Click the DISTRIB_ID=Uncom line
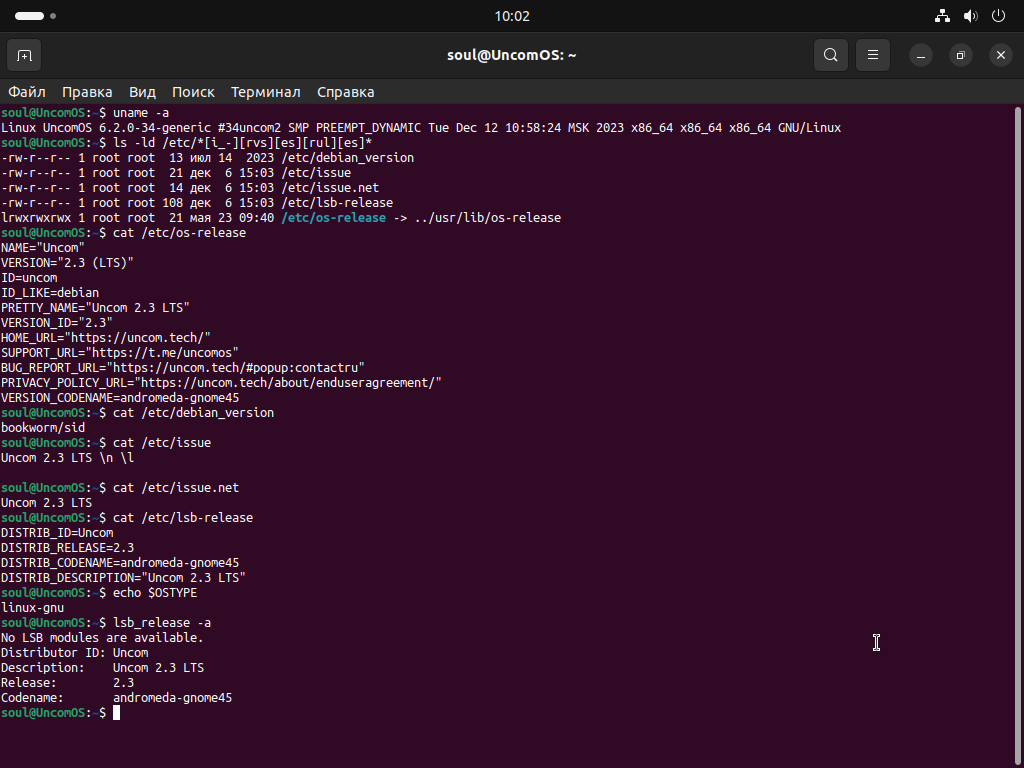This screenshot has height=768, width=1024. pos(57,533)
